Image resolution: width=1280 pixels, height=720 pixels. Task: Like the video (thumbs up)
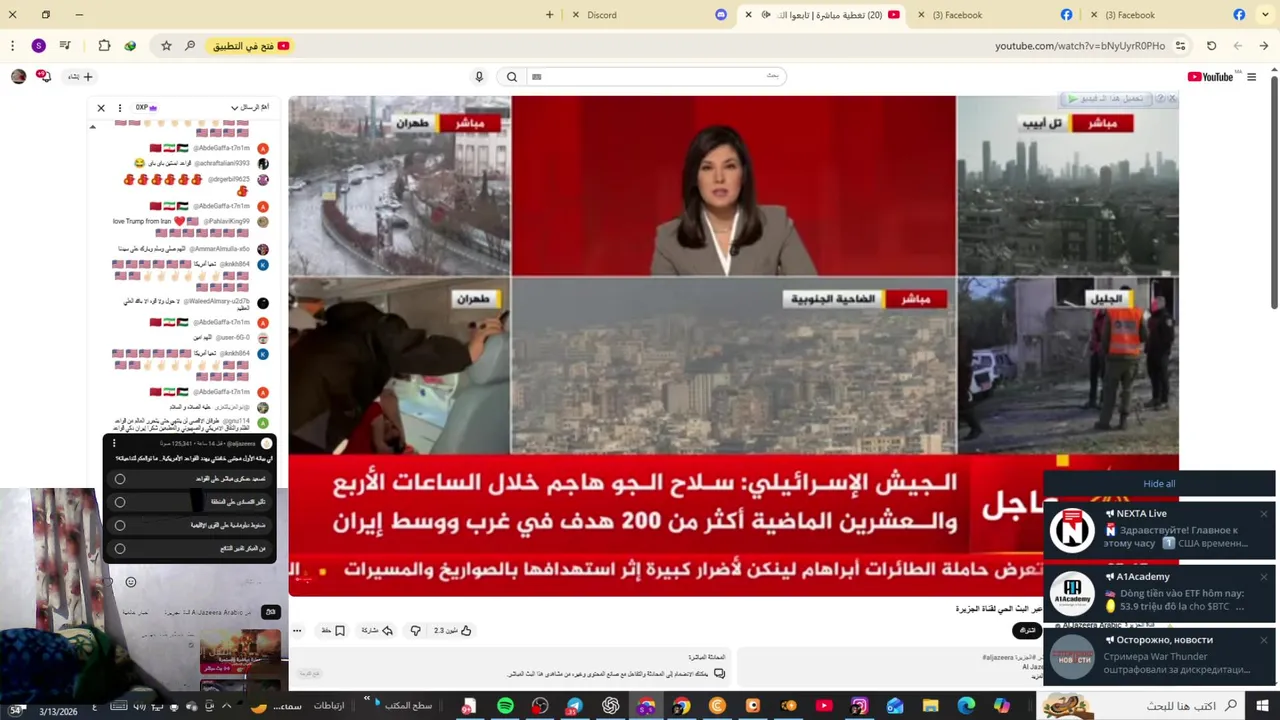coord(453,631)
